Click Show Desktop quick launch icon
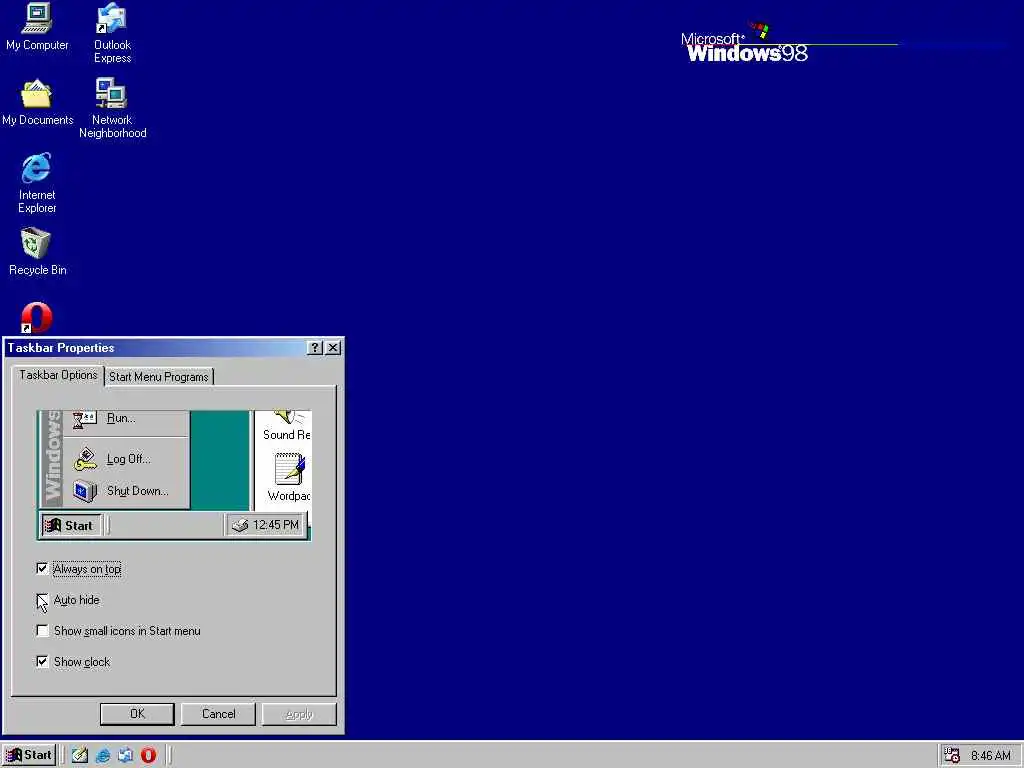This screenshot has height=768, width=1024. pos(80,756)
